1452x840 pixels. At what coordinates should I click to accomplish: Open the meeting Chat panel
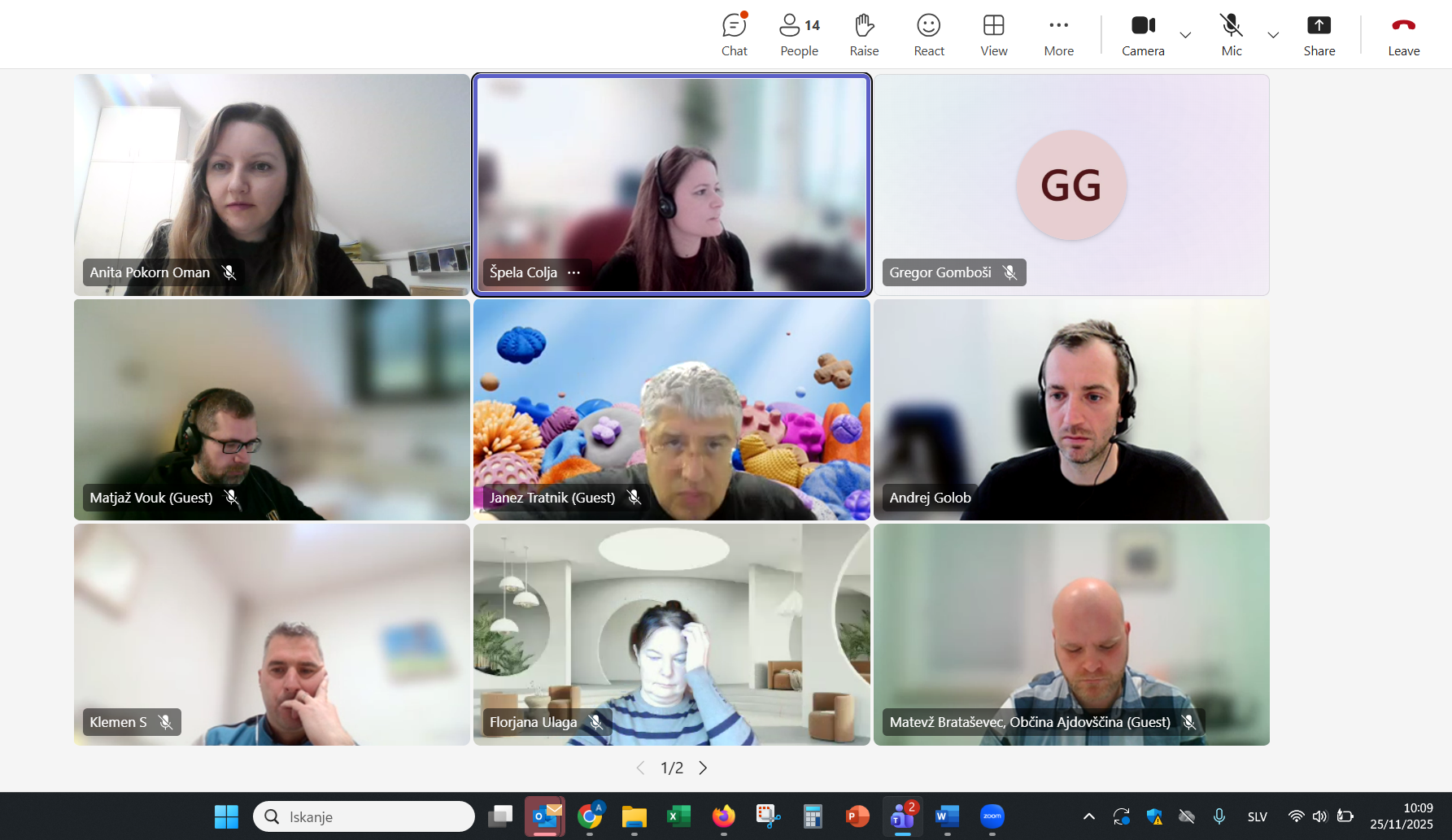click(734, 35)
